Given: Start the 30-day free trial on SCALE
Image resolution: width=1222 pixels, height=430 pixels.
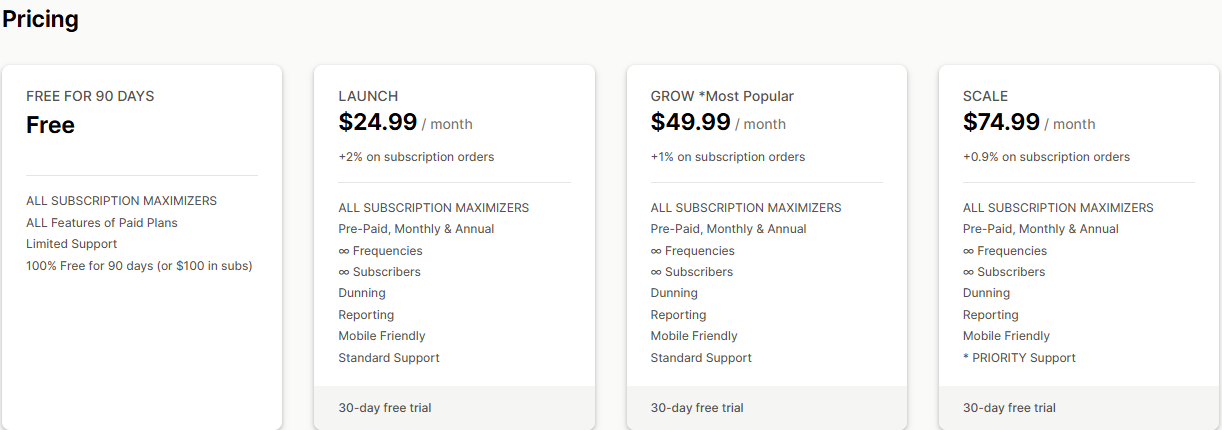Looking at the screenshot, I should pos(1009,408).
